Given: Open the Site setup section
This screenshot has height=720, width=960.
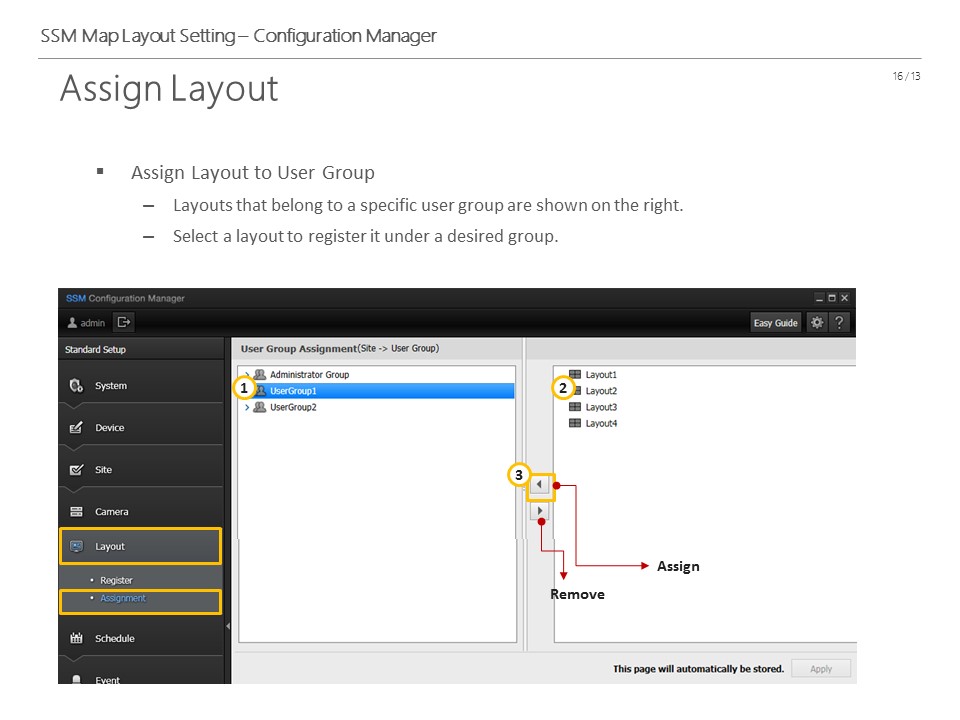Looking at the screenshot, I should (141, 470).
